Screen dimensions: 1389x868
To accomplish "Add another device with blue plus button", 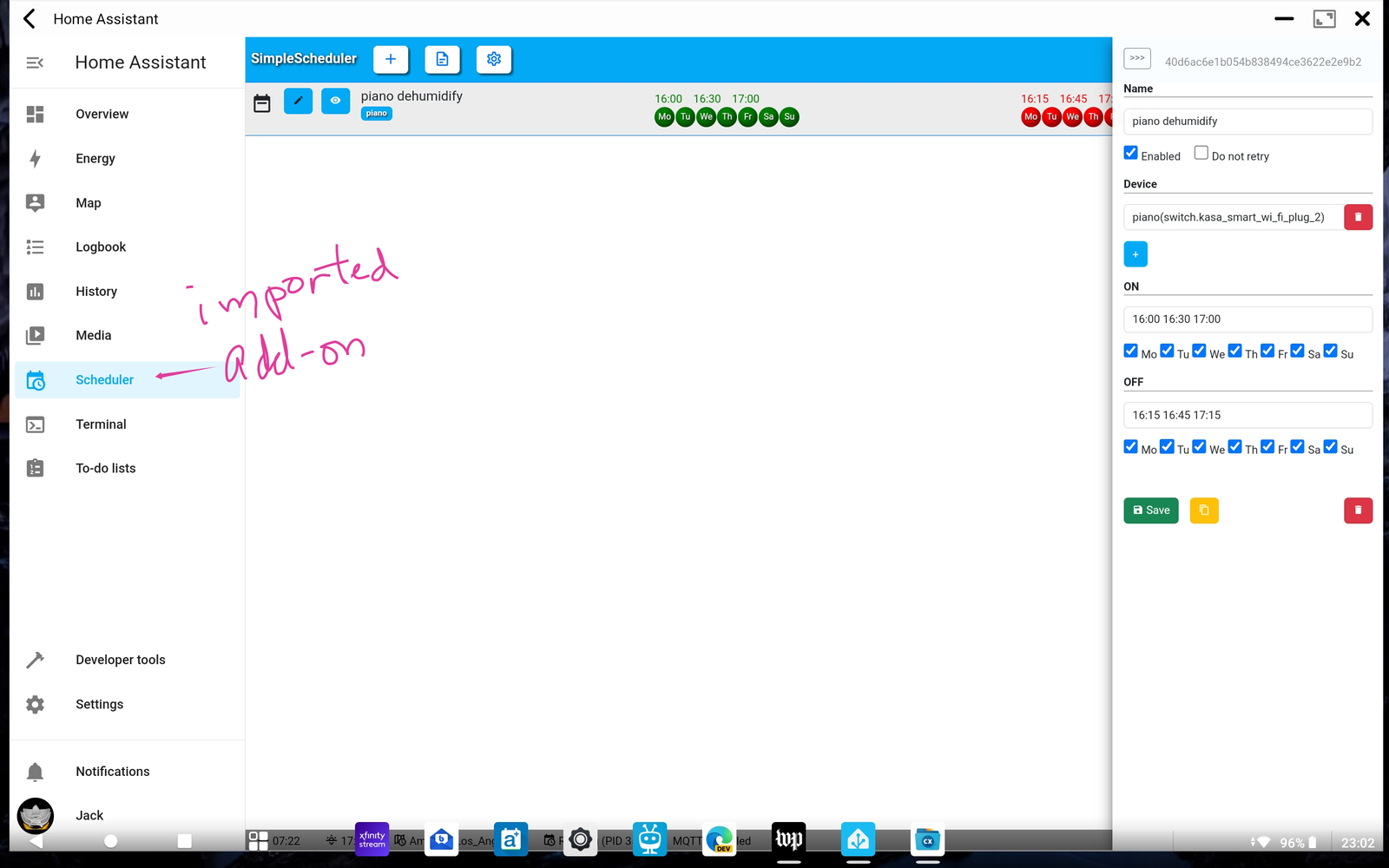I will pyautogui.click(x=1136, y=254).
